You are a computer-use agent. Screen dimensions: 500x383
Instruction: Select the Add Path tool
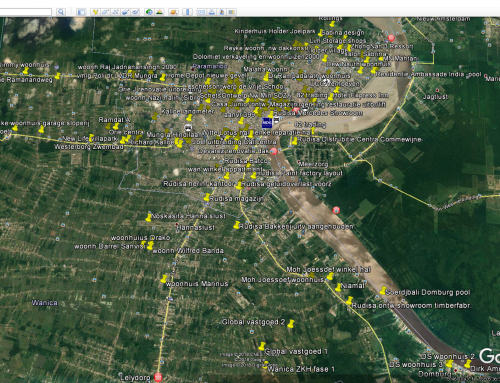[115, 12]
